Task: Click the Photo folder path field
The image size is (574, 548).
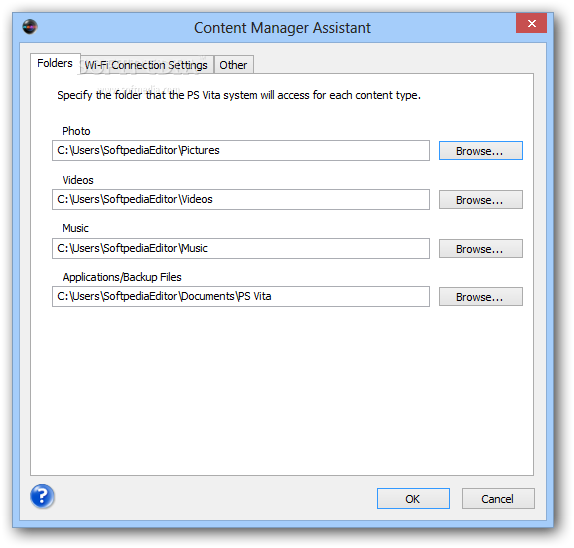Action: pos(241,150)
